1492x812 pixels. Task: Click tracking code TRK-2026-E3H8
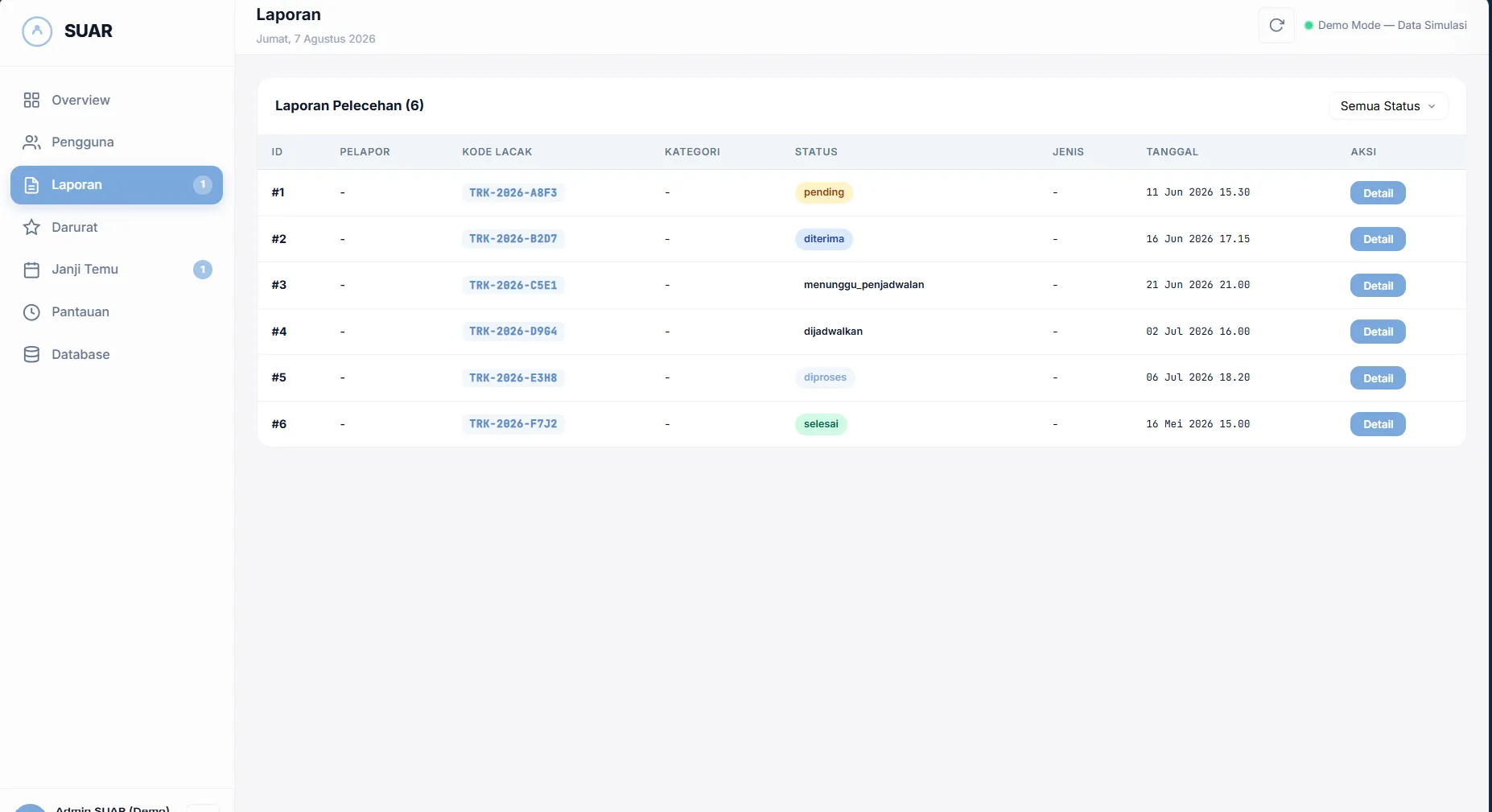(513, 377)
